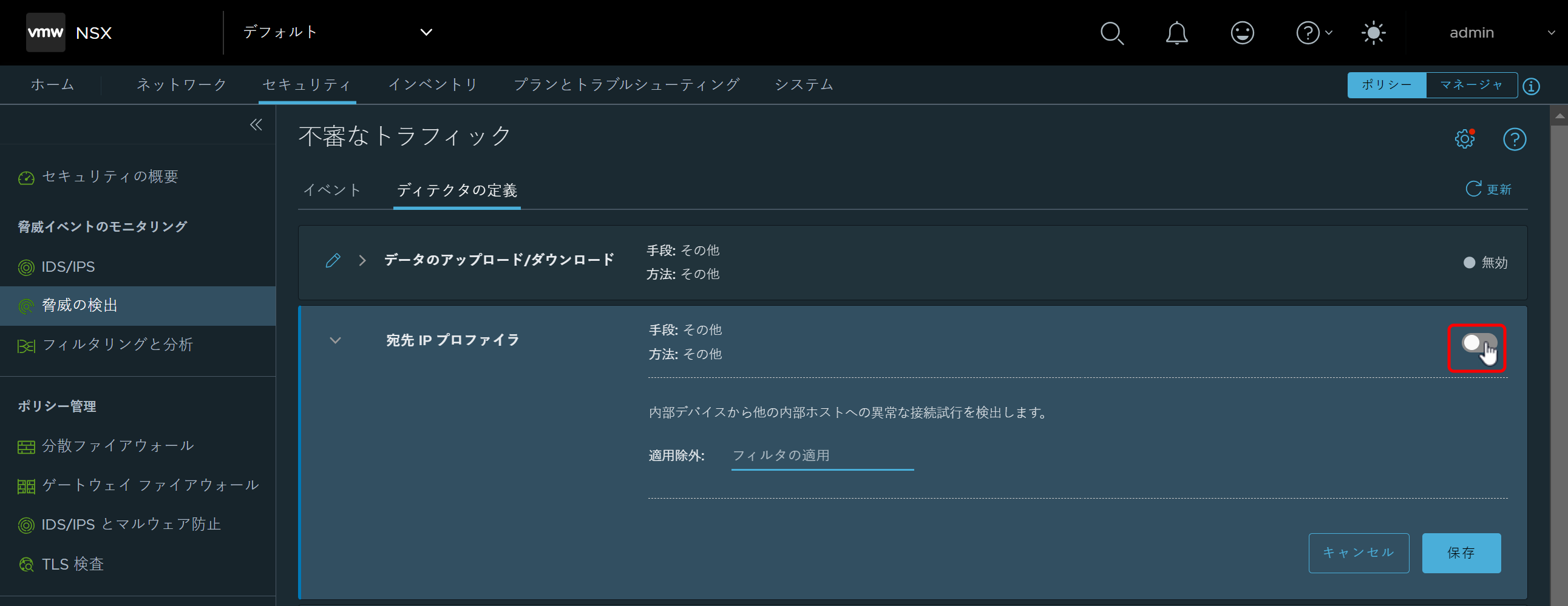This screenshot has width=1568, height=606.
Task: Open the search magnifier icon
Action: [x=1112, y=33]
